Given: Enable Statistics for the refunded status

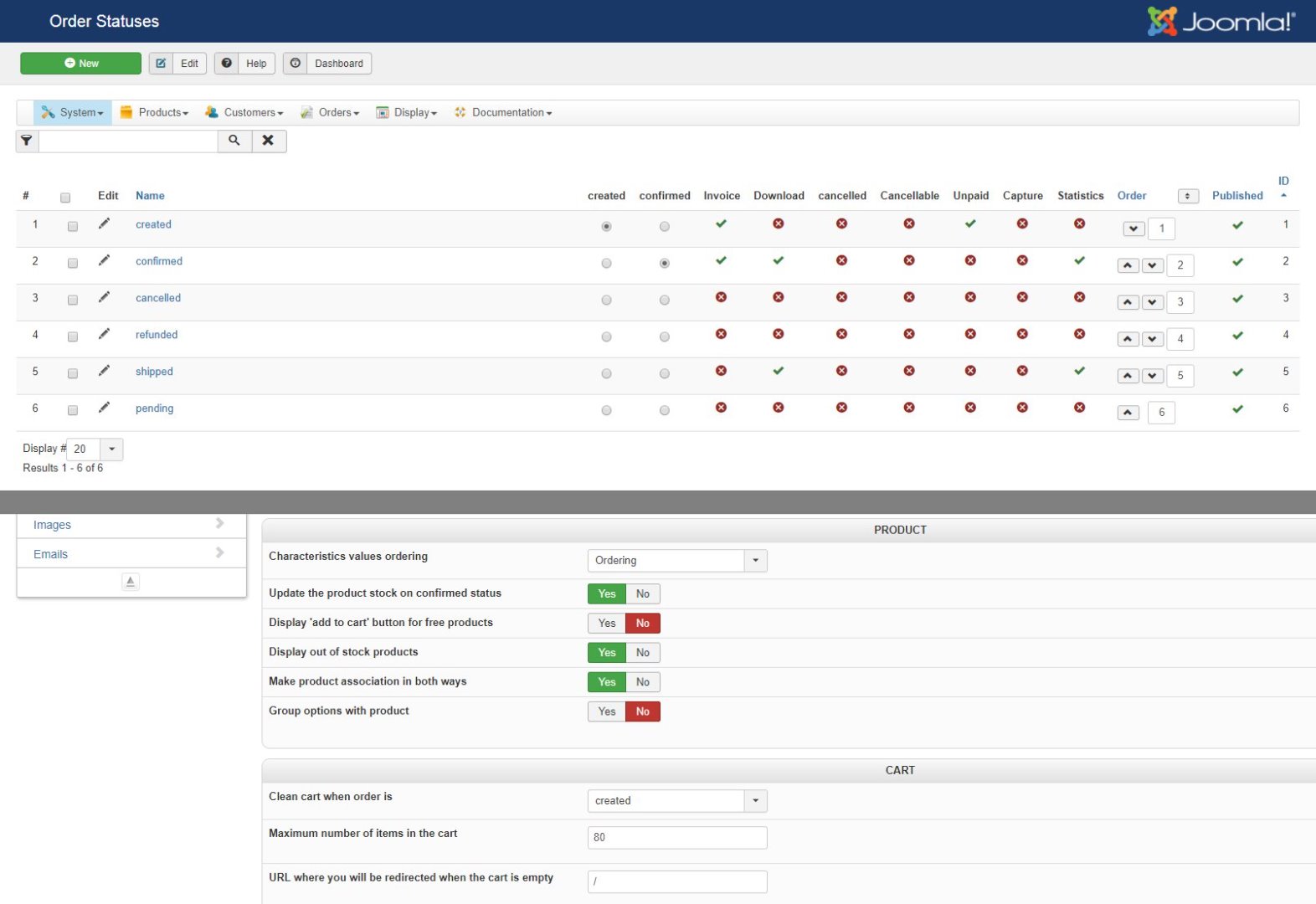Looking at the screenshot, I should (x=1079, y=335).
